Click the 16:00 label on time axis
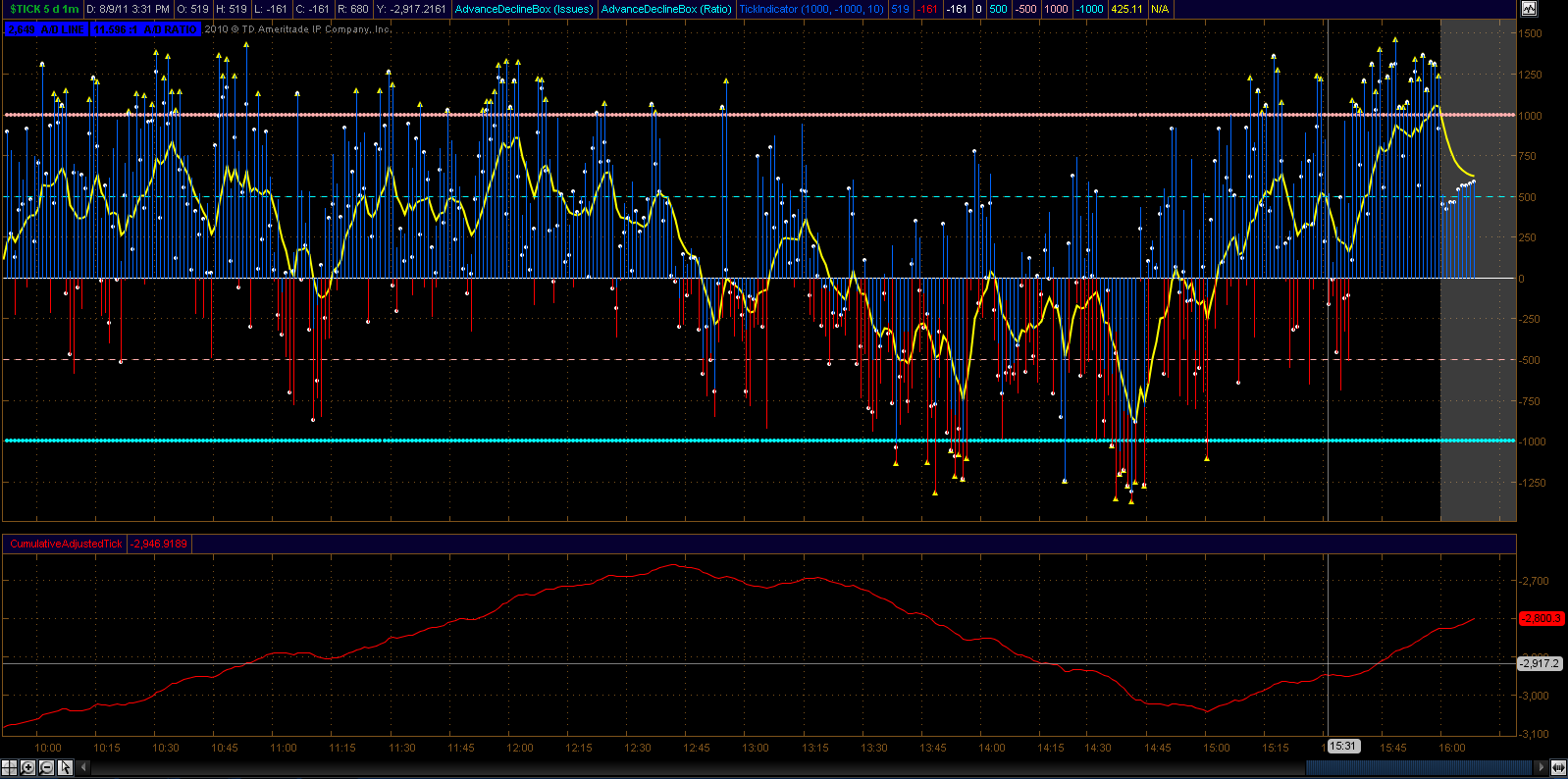This screenshot has width=1568, height=779. click(1452, 748)
